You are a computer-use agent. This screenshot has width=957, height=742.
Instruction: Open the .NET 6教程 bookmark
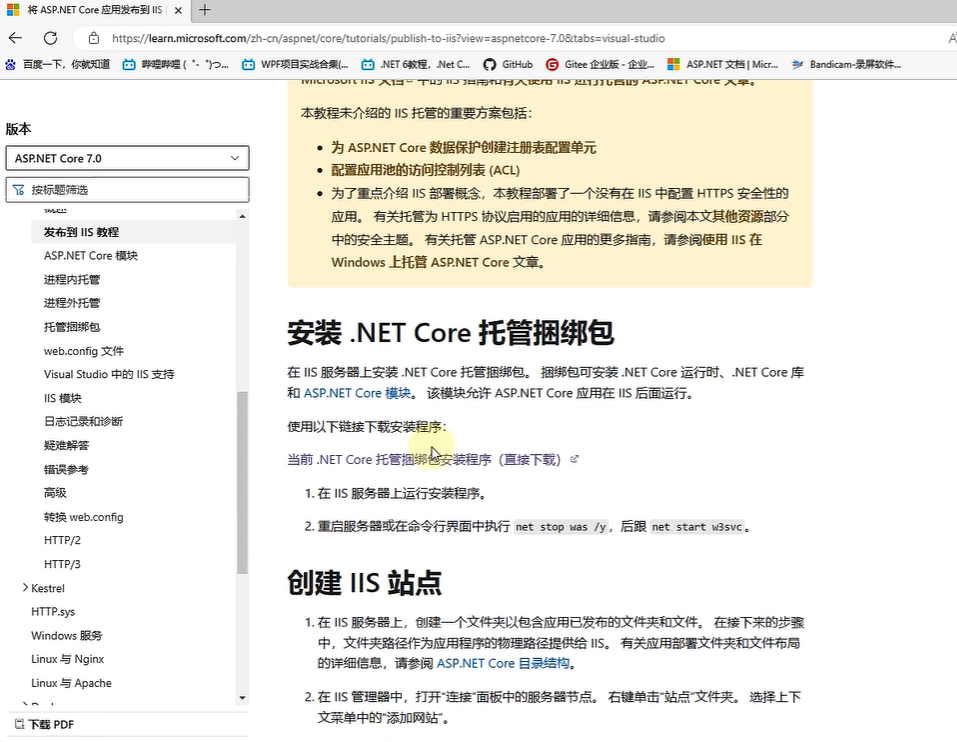coord(416,64)
